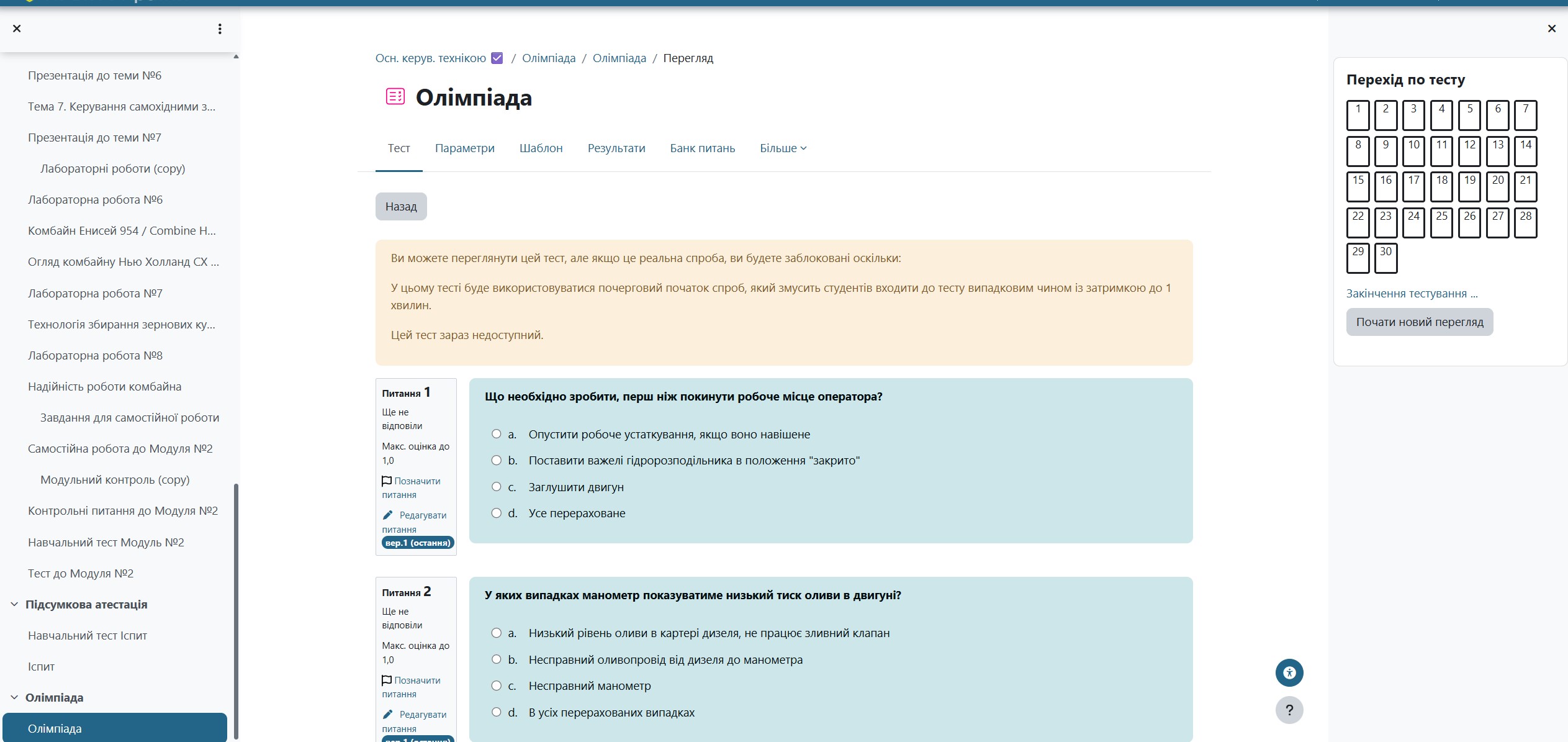Screen dimensions: 1568x742
Task: Choose option b 'Несправний оливопровід' in question 2
Action: [x=496, y=659]
